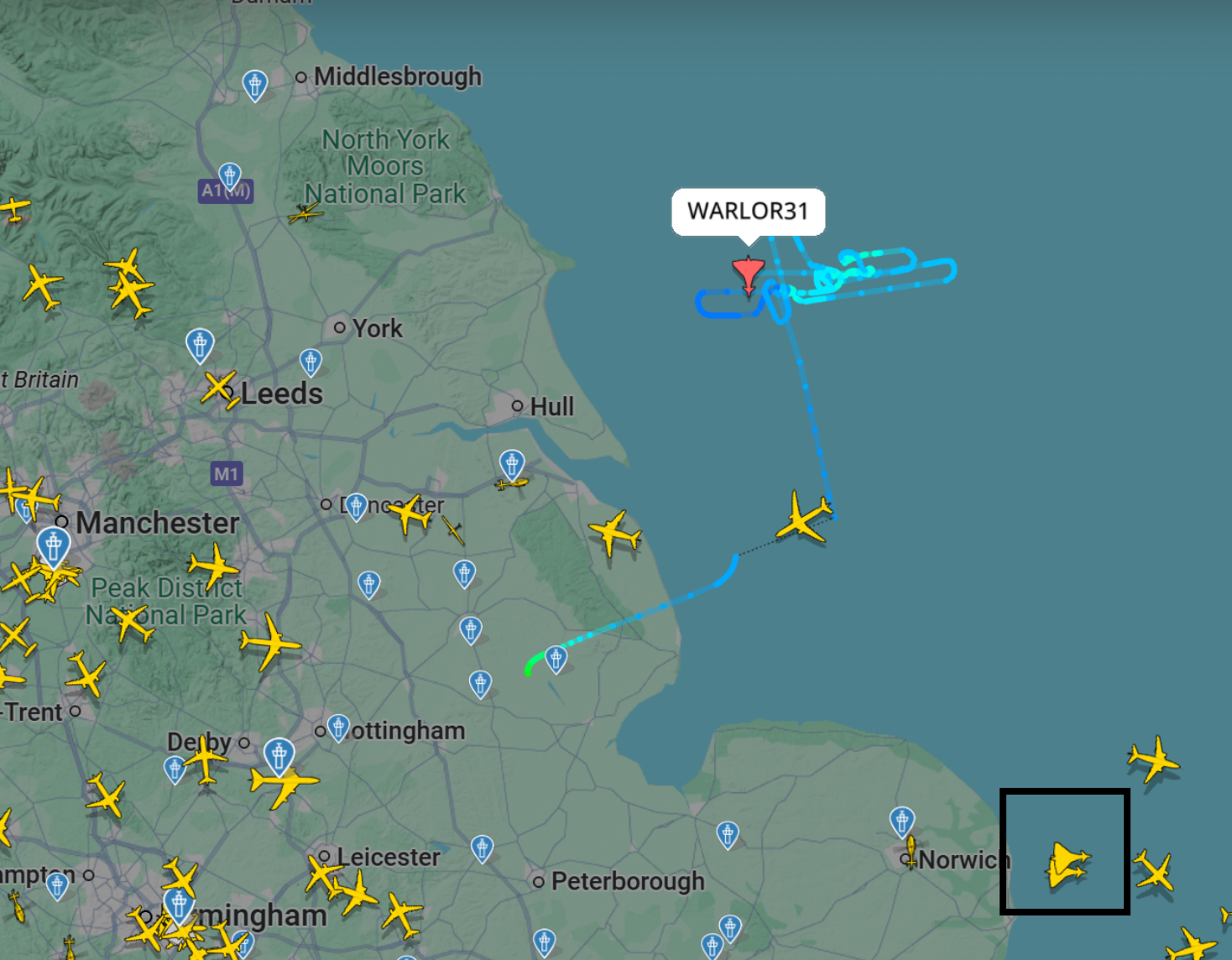Click the WARLOR31 callsign label
Image resolution: width=1232 pixels, height=960 pixels.
point(748,211)
